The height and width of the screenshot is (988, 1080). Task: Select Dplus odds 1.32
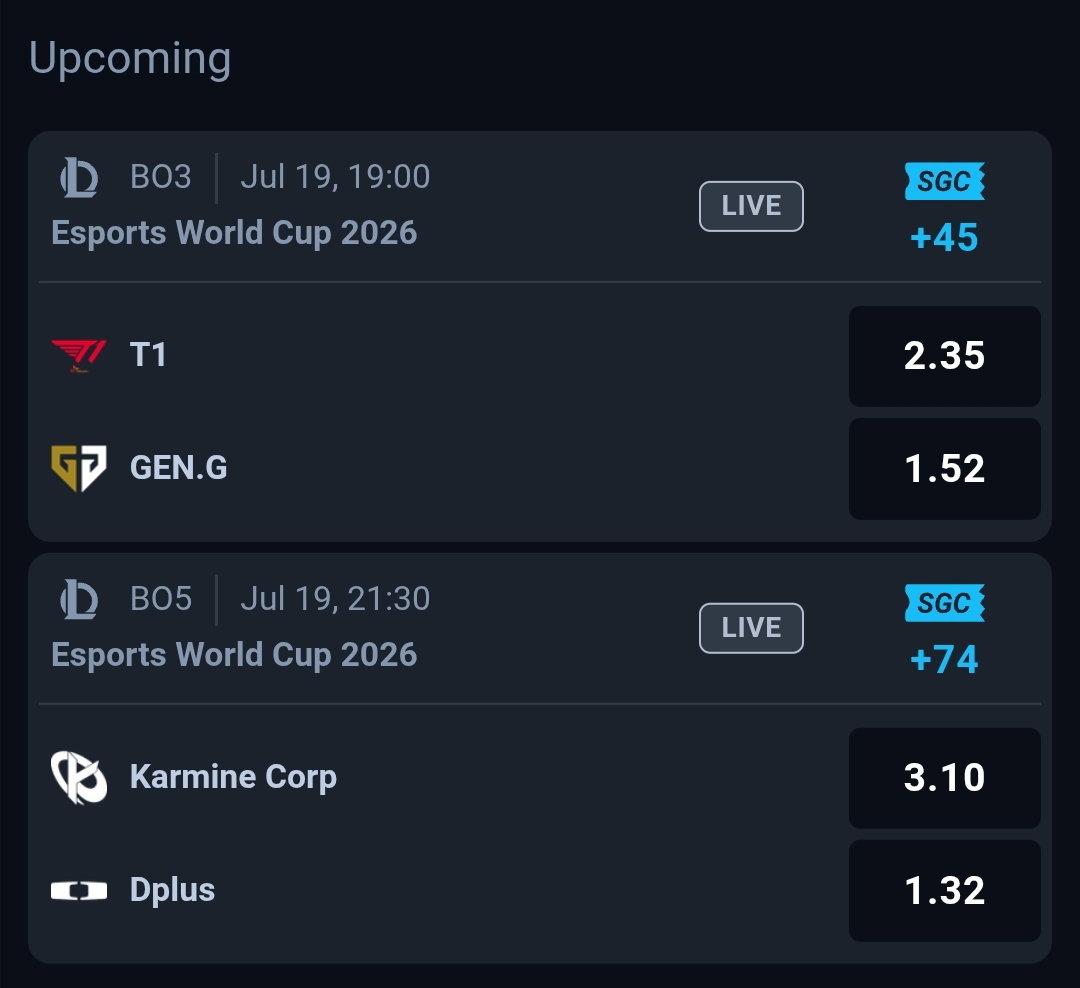click(x=944, y=890)
